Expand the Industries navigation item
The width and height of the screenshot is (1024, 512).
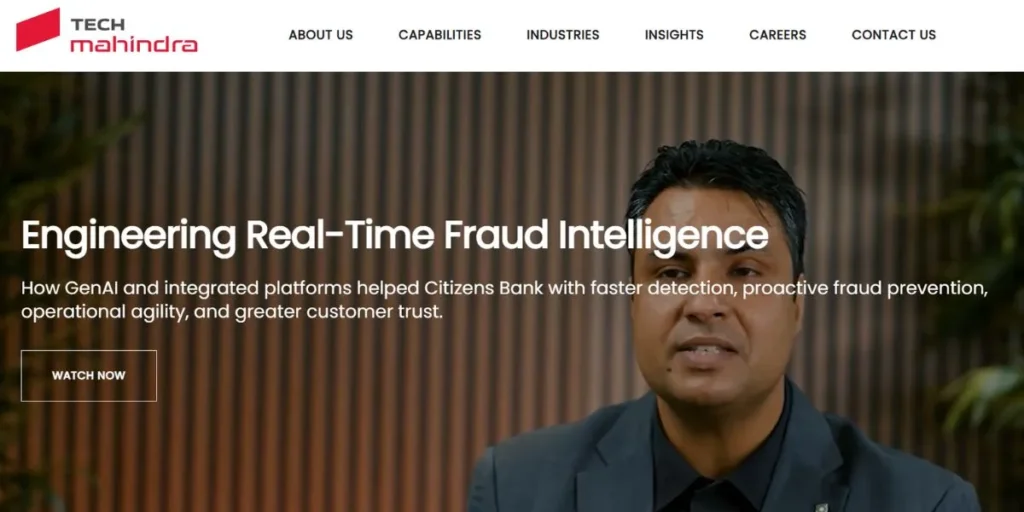(x=563, y=35)
